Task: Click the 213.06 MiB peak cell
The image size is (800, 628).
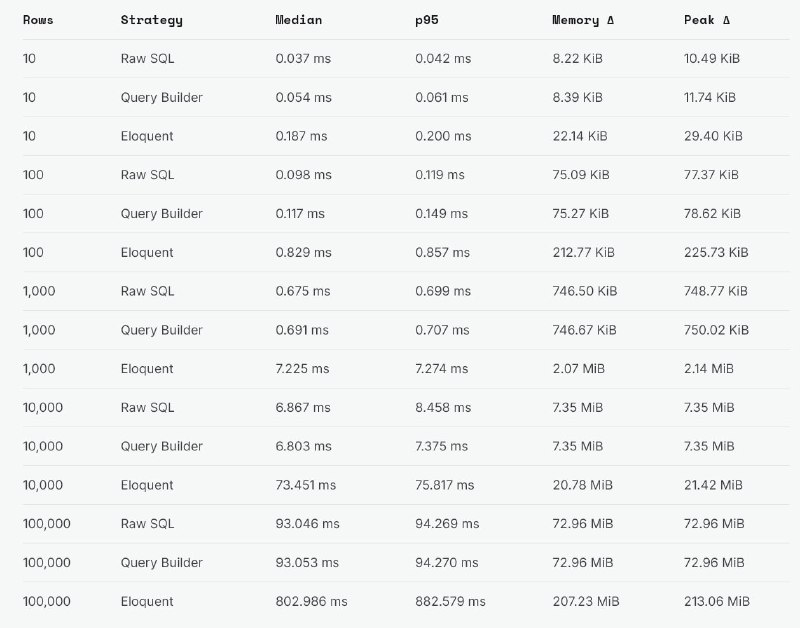Action: [x=717, y=601]
